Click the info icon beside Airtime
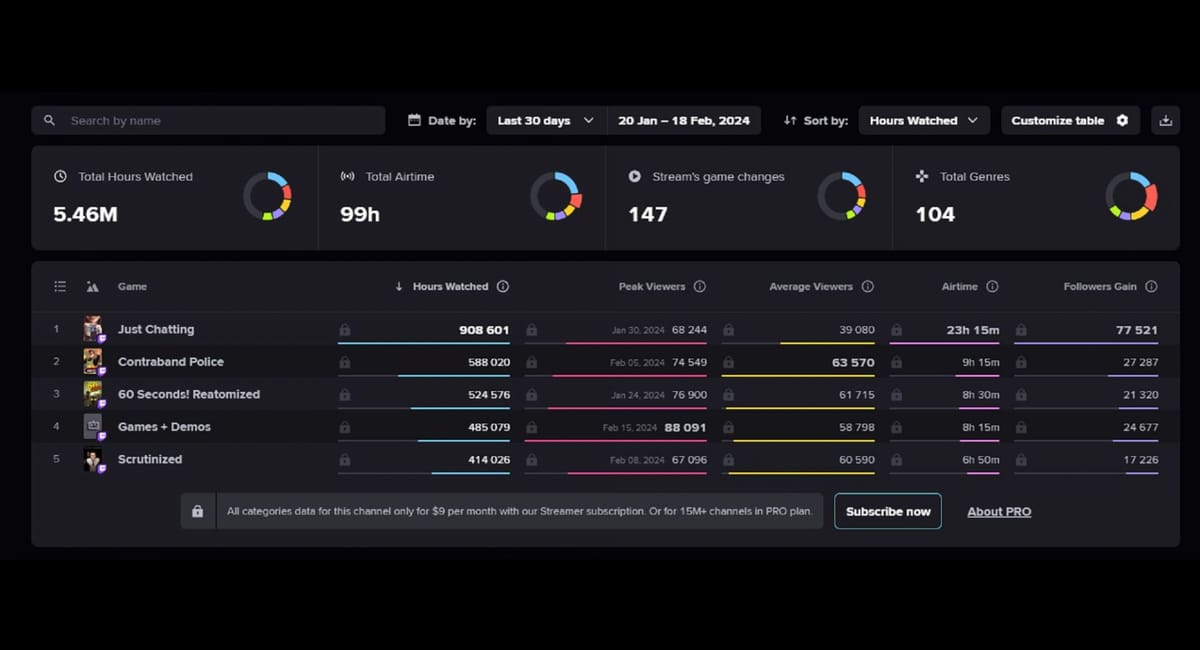This screenshot has width=1200, height=650. point(992,286)
